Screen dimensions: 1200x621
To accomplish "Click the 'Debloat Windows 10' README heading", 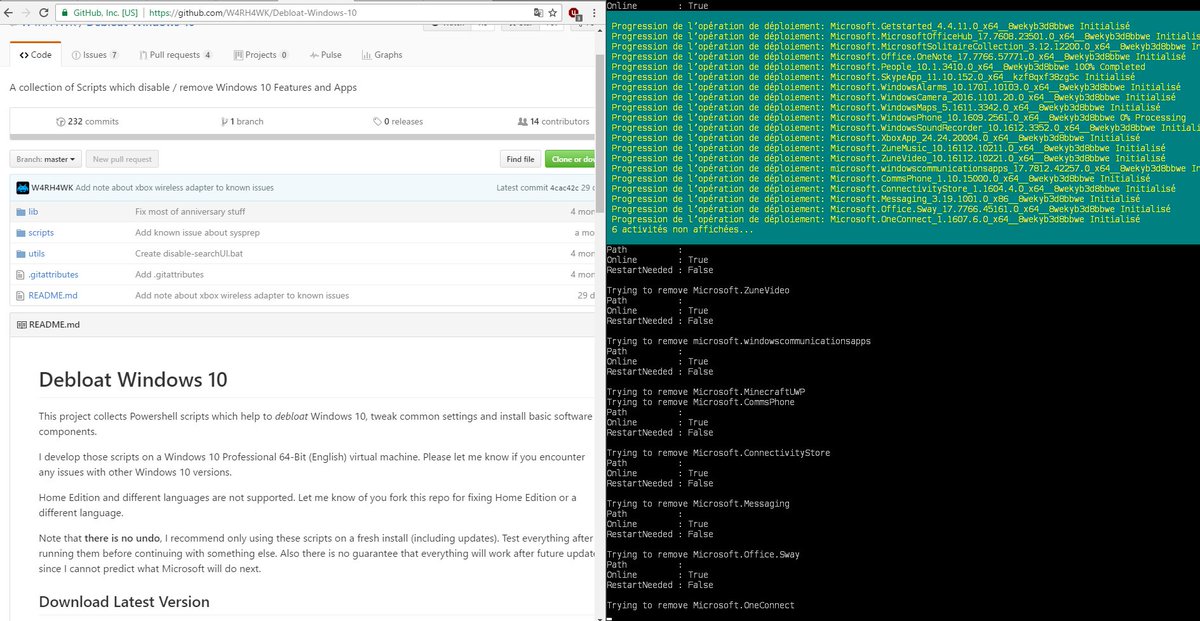I will (133, 380).
